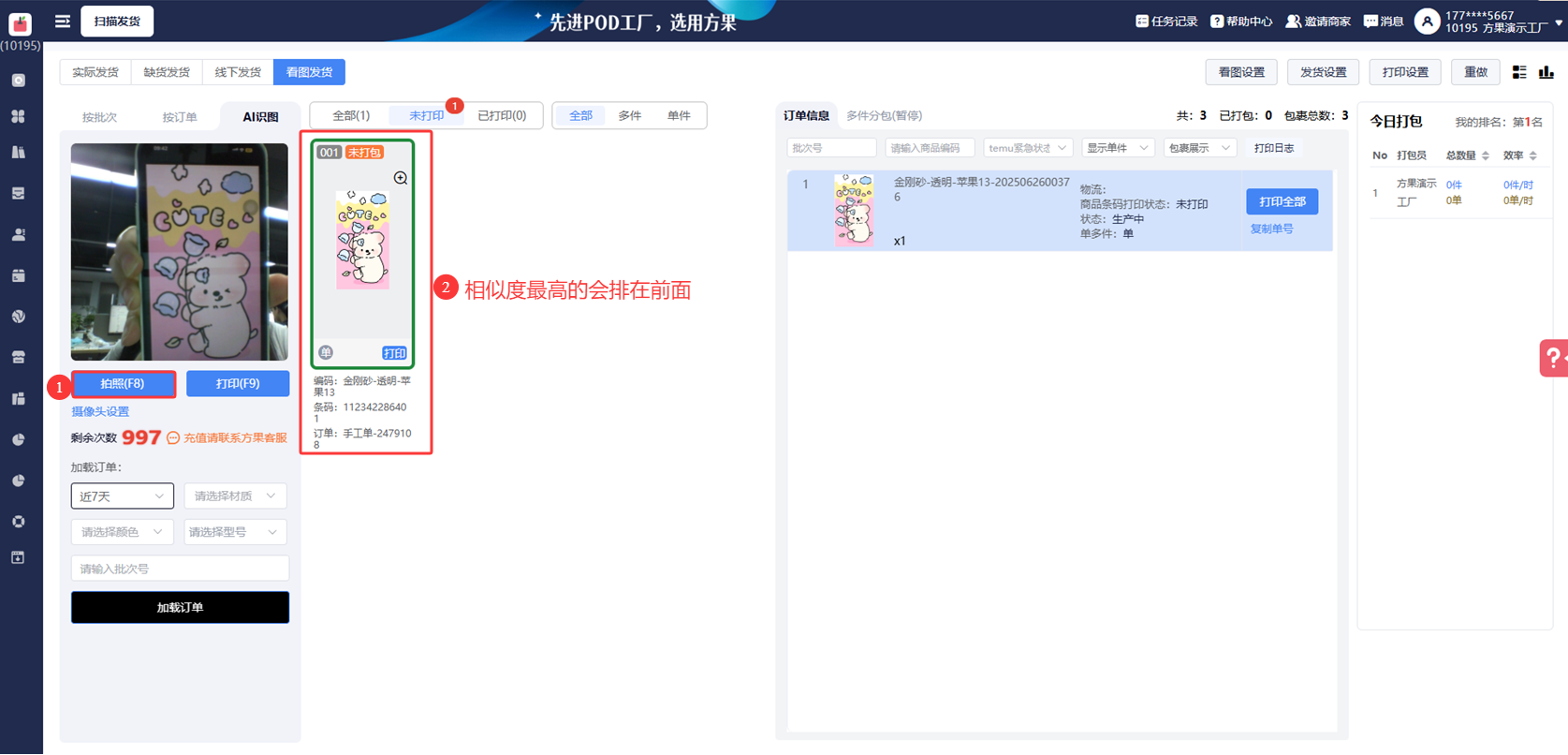Viewport: 1568px width, 755px height.
Task: Expand the account dropdown arrow
Action: click(x=1559, y=22)
